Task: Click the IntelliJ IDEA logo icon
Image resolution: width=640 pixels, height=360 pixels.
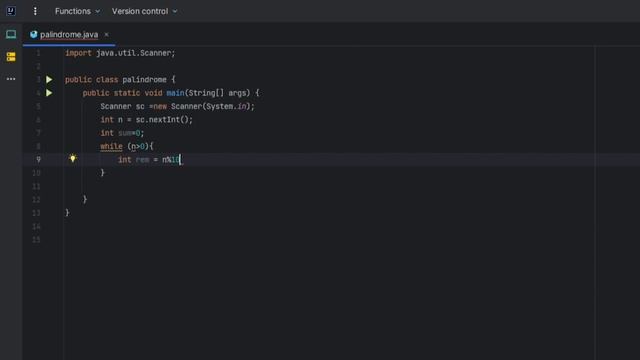Action: click(11, 11)
